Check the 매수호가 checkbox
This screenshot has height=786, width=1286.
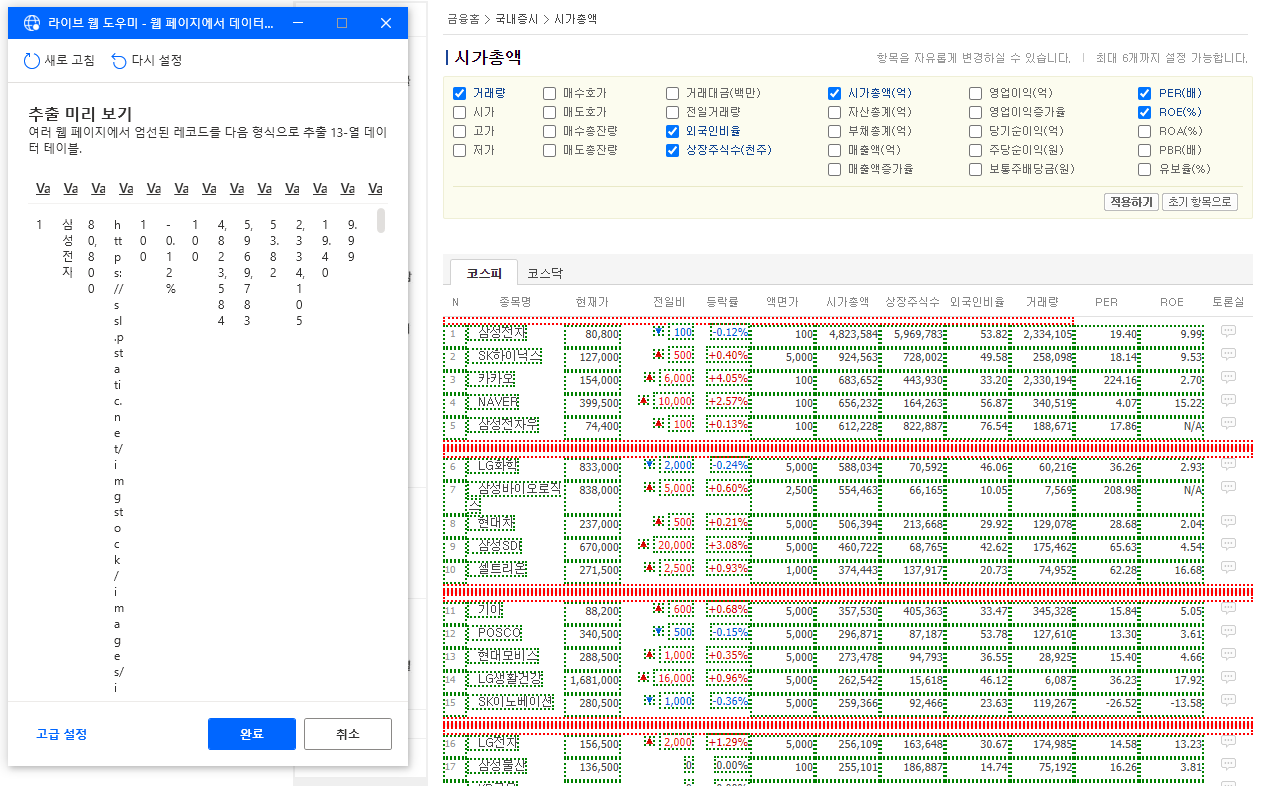[x=550, y=93]
